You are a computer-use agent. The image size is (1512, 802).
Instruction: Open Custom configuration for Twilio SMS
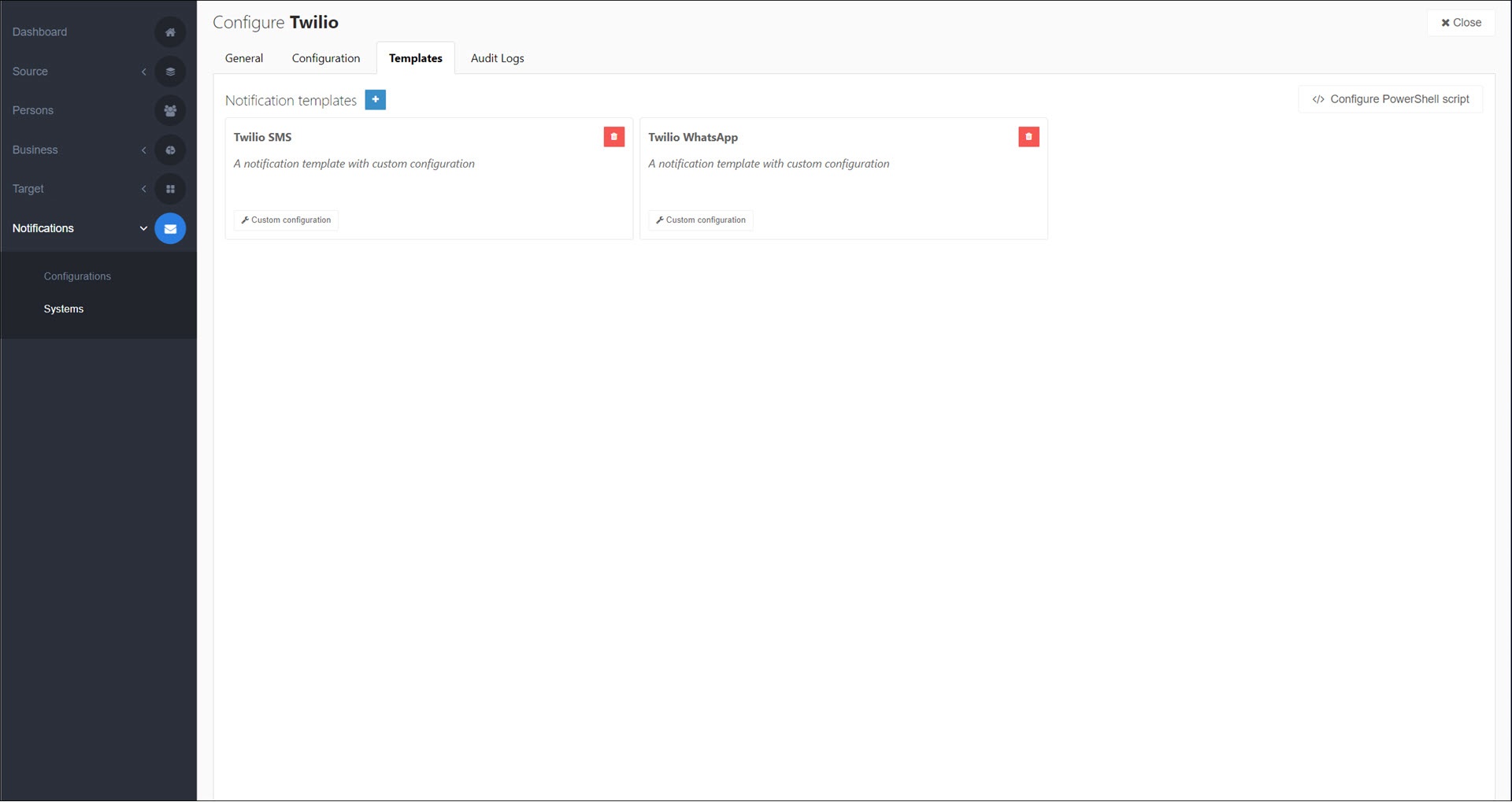click(x=286, y=220)
